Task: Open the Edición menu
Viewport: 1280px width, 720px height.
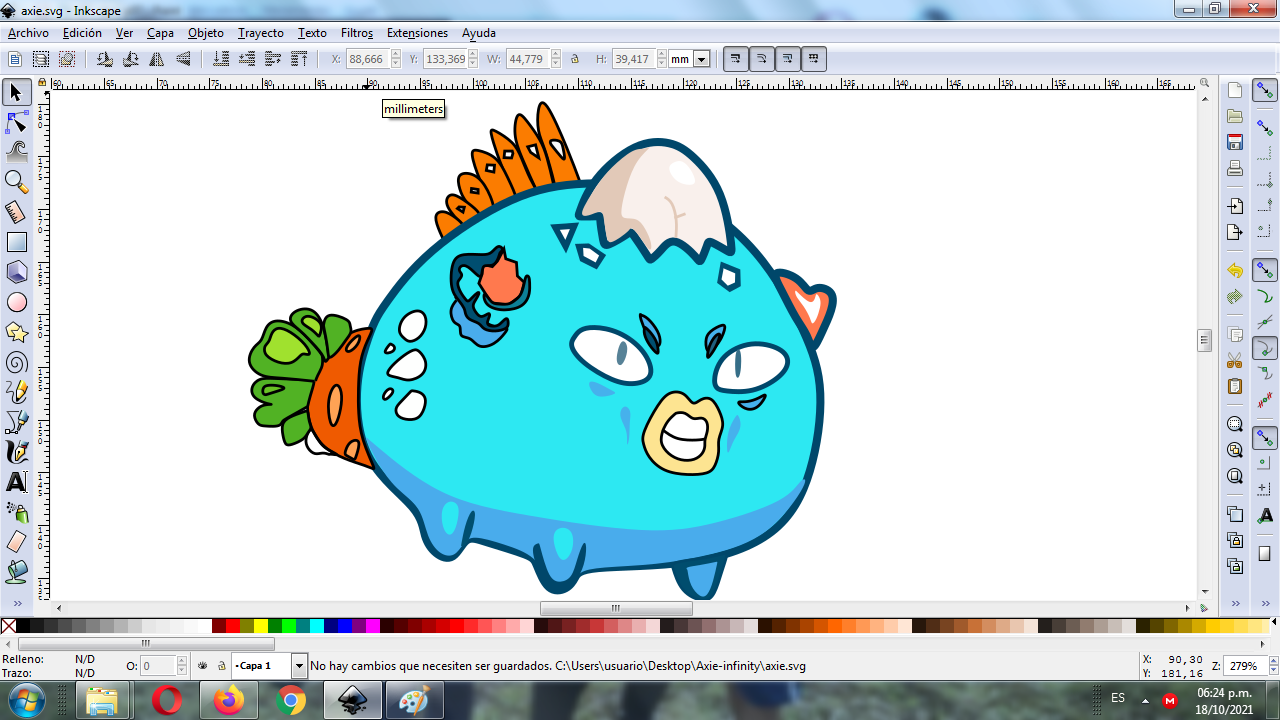Action: 82,33
